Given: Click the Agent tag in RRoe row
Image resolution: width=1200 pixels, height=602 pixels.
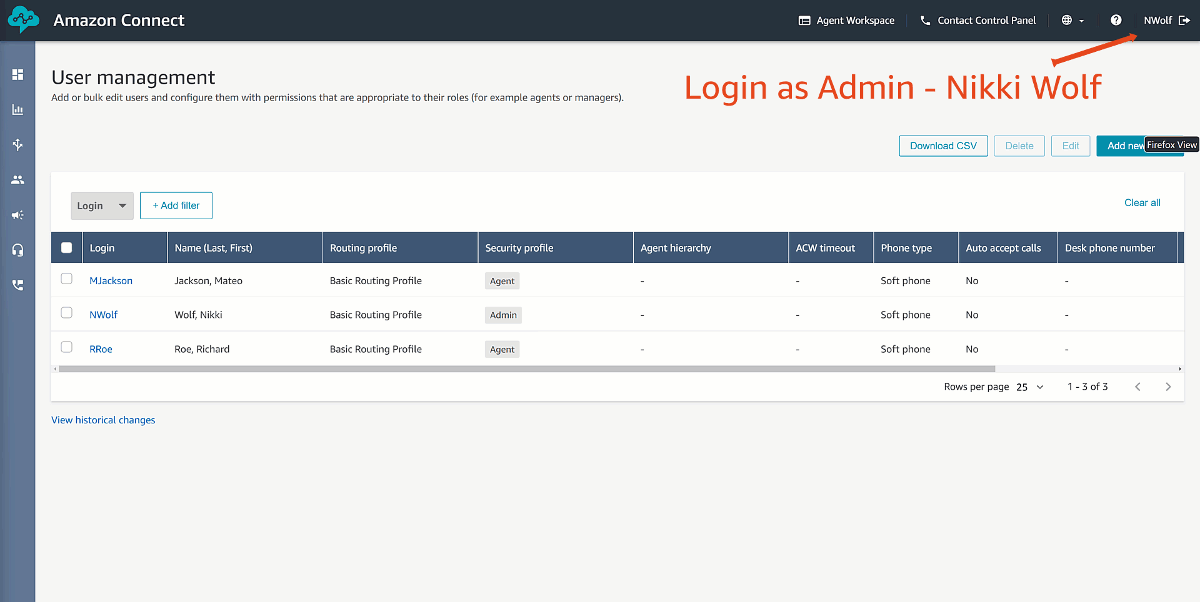Looking at the screenshot, I should click(x=502, y=349).
